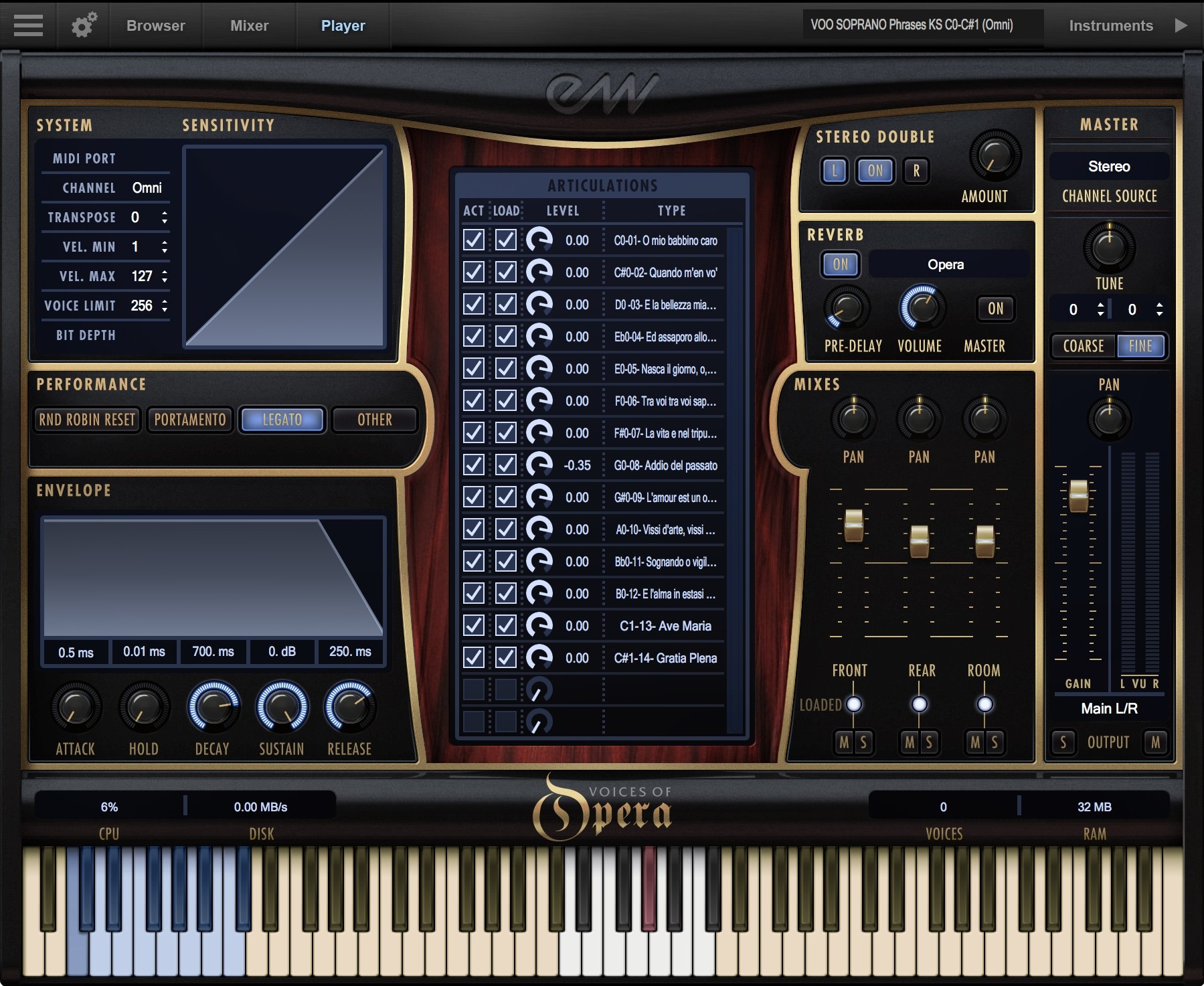
Task: Select Stereo Double R channel
Action: pyautogui.click(x=916, y=171)
